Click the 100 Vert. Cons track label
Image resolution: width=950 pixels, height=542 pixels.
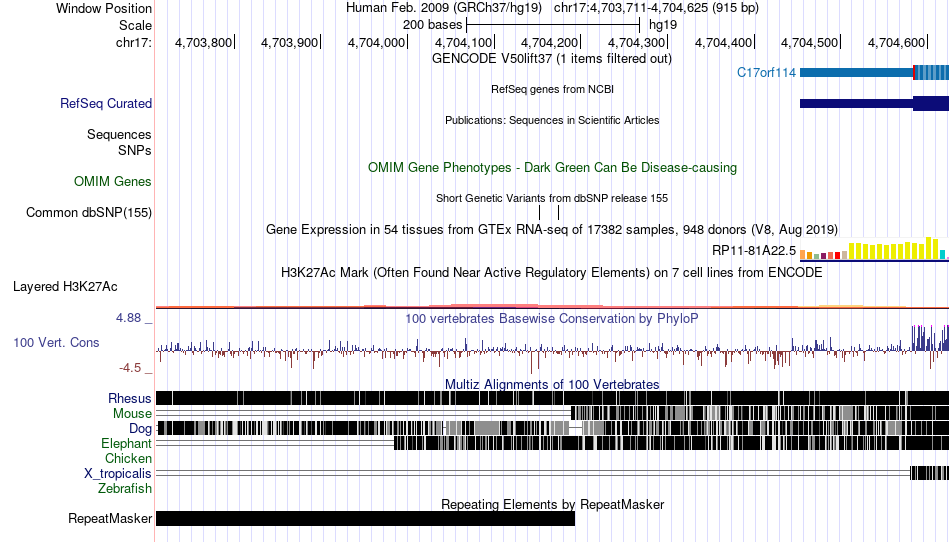pyautogui.click(x=56, y=343)
